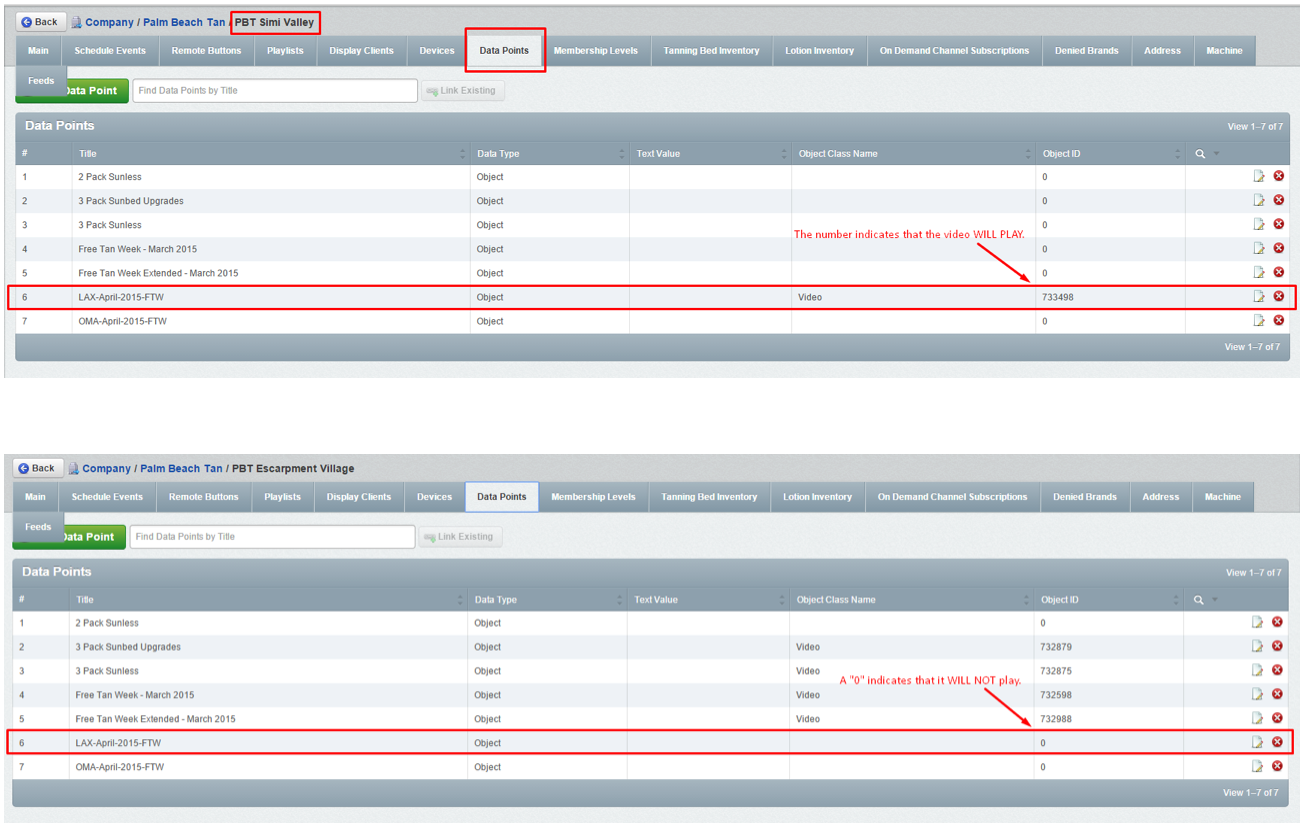Sort by Object Class Name in Escarpment Village panel
The image size is (1305, 829).
[912, 599]
